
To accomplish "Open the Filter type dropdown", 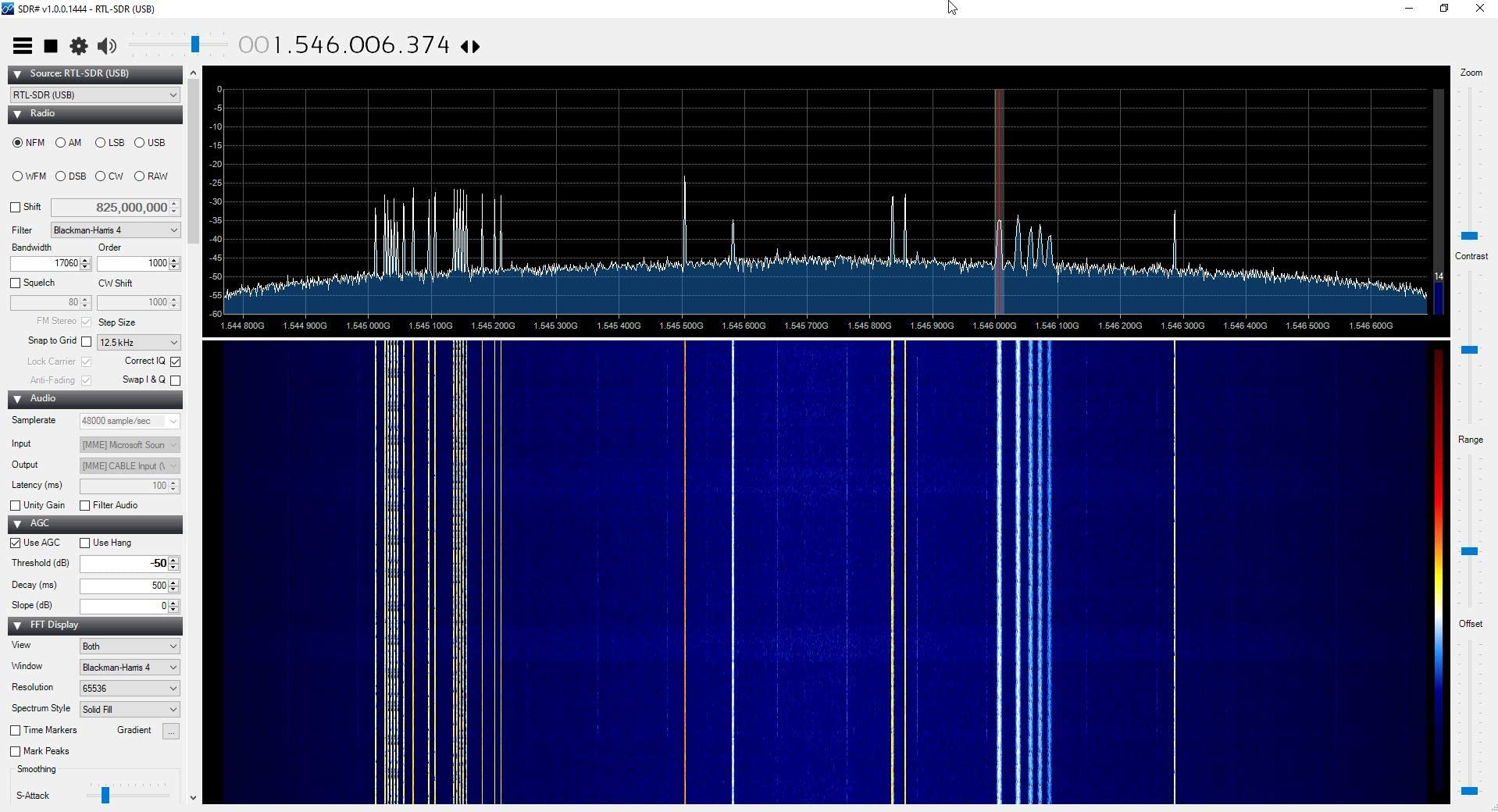I will (116, 230).
